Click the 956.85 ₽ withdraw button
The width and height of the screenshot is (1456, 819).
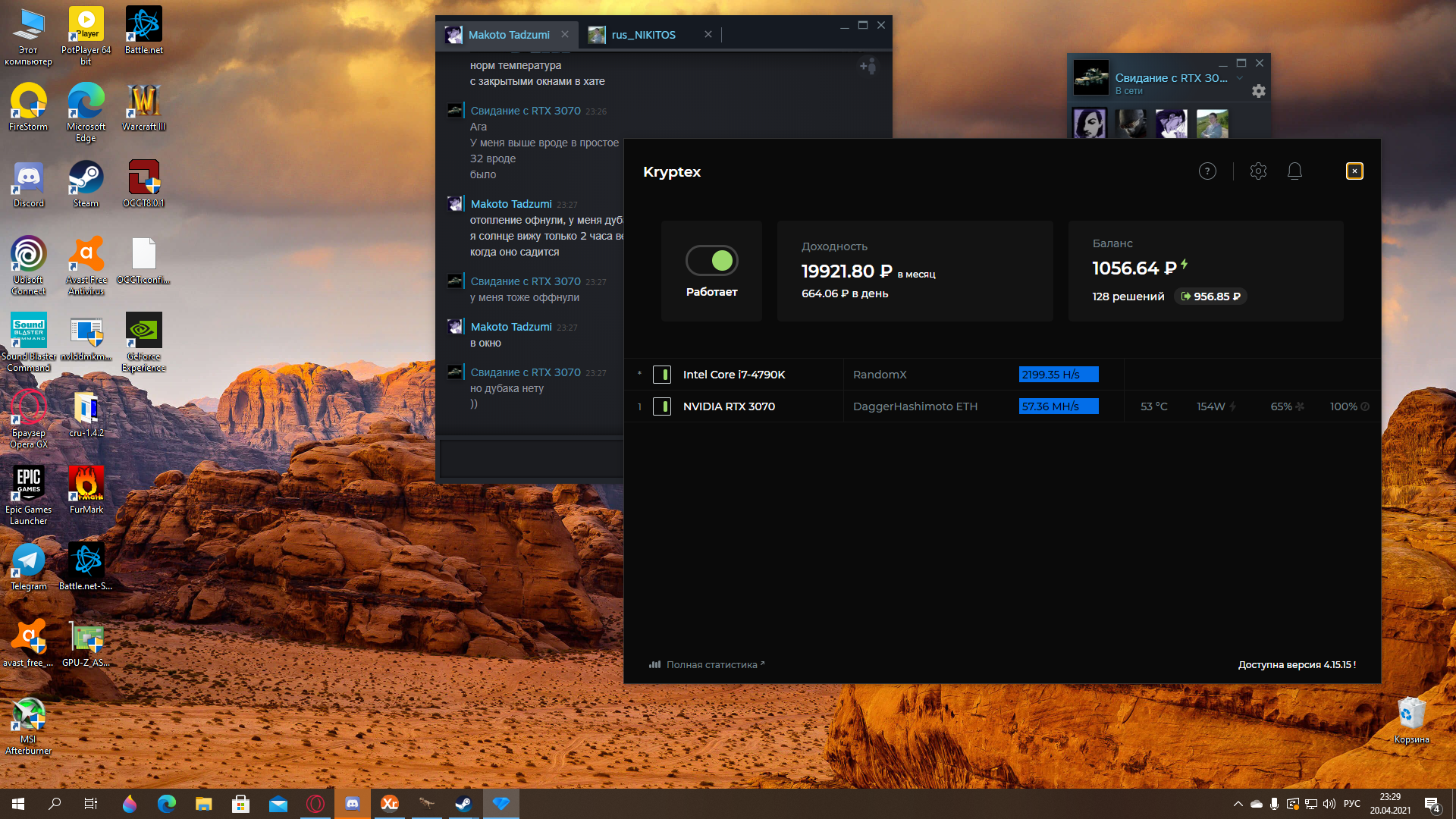point(1210,297)
